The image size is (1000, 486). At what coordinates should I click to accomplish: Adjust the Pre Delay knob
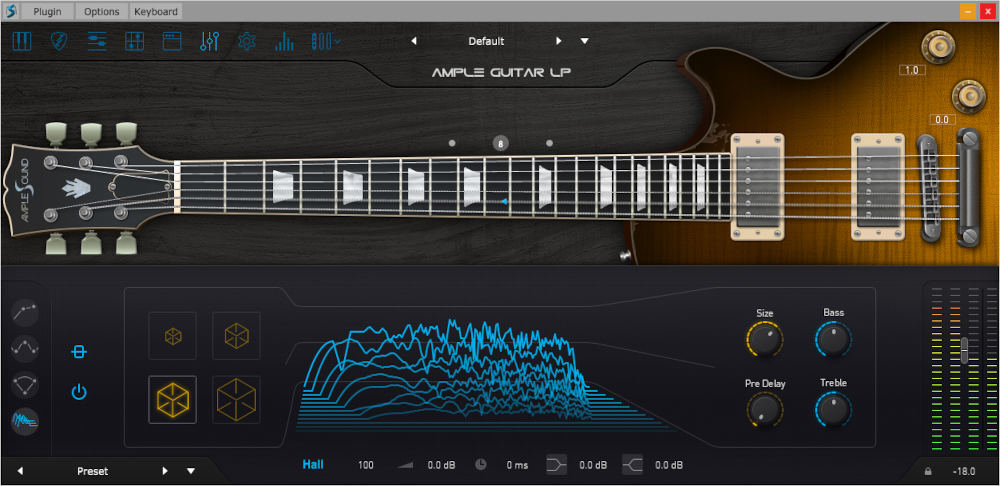click(x=764, y=410)
